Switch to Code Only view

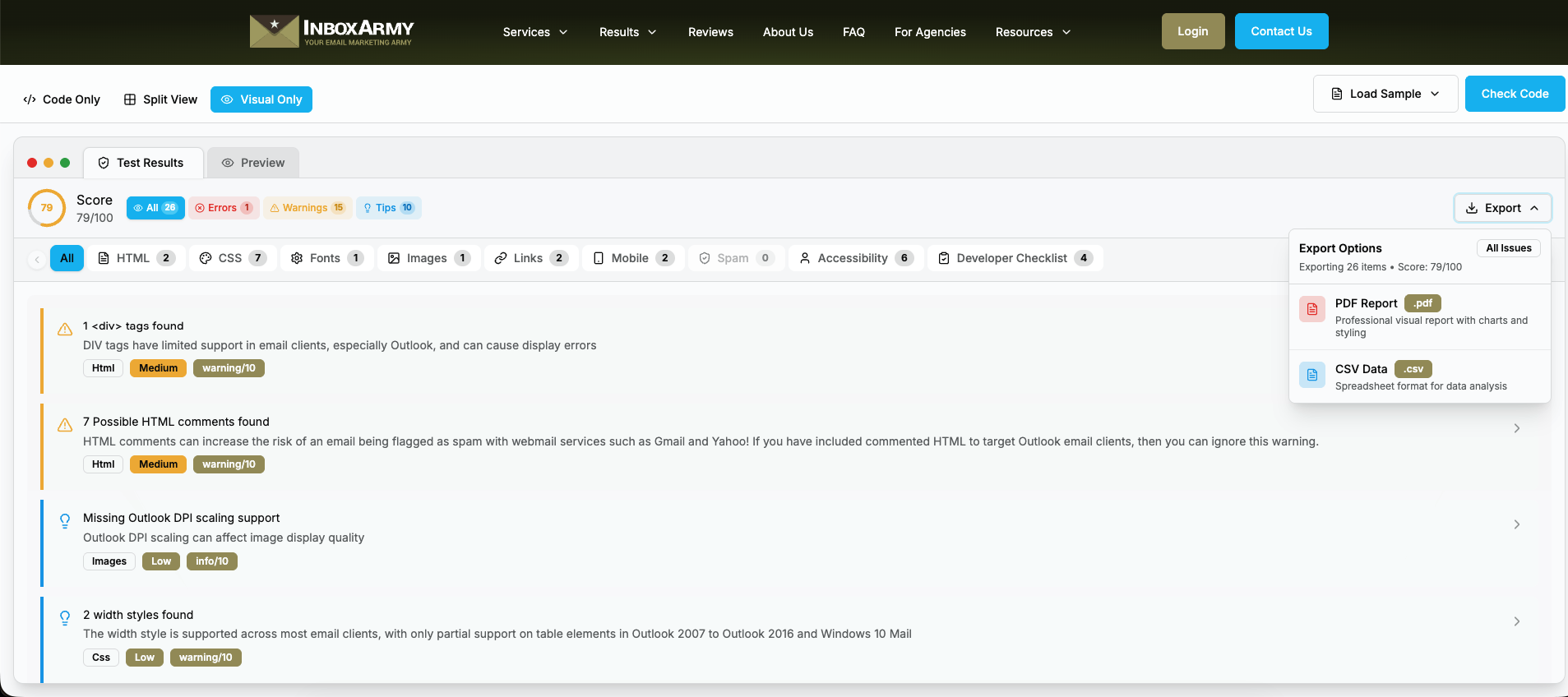click(62, 99)
